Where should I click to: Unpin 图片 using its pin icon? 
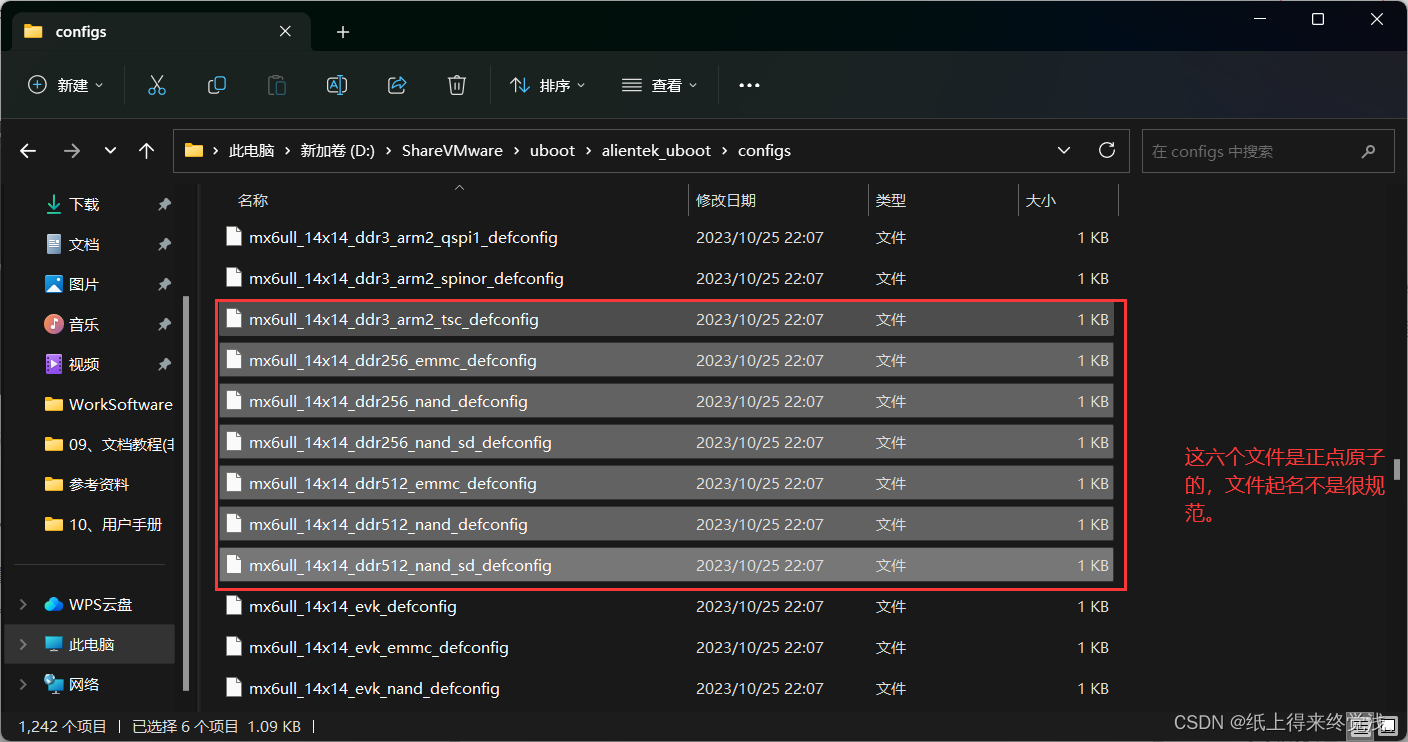pyautogui.click(x=164, y=284)
